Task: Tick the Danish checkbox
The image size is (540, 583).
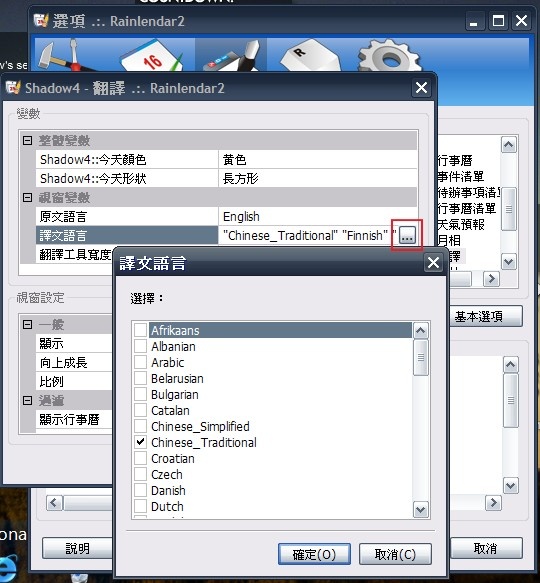Action: point(140,490)
